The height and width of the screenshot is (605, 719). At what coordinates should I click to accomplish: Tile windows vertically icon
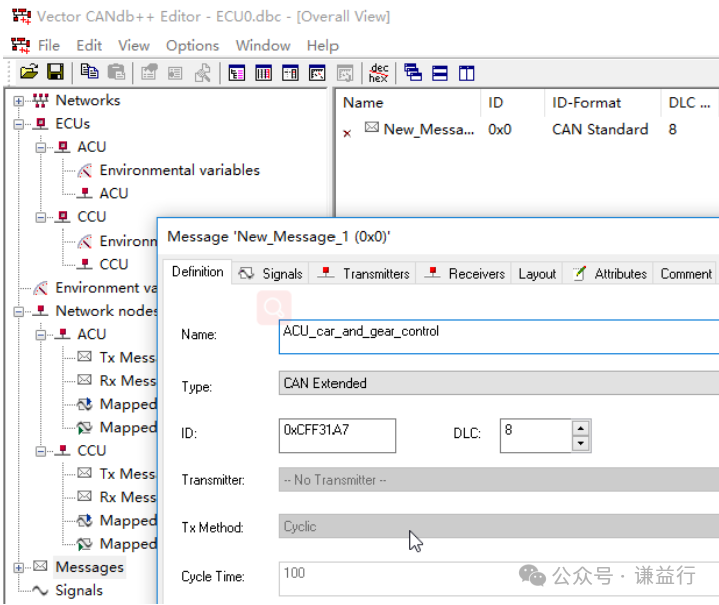[x=466, y=73]
